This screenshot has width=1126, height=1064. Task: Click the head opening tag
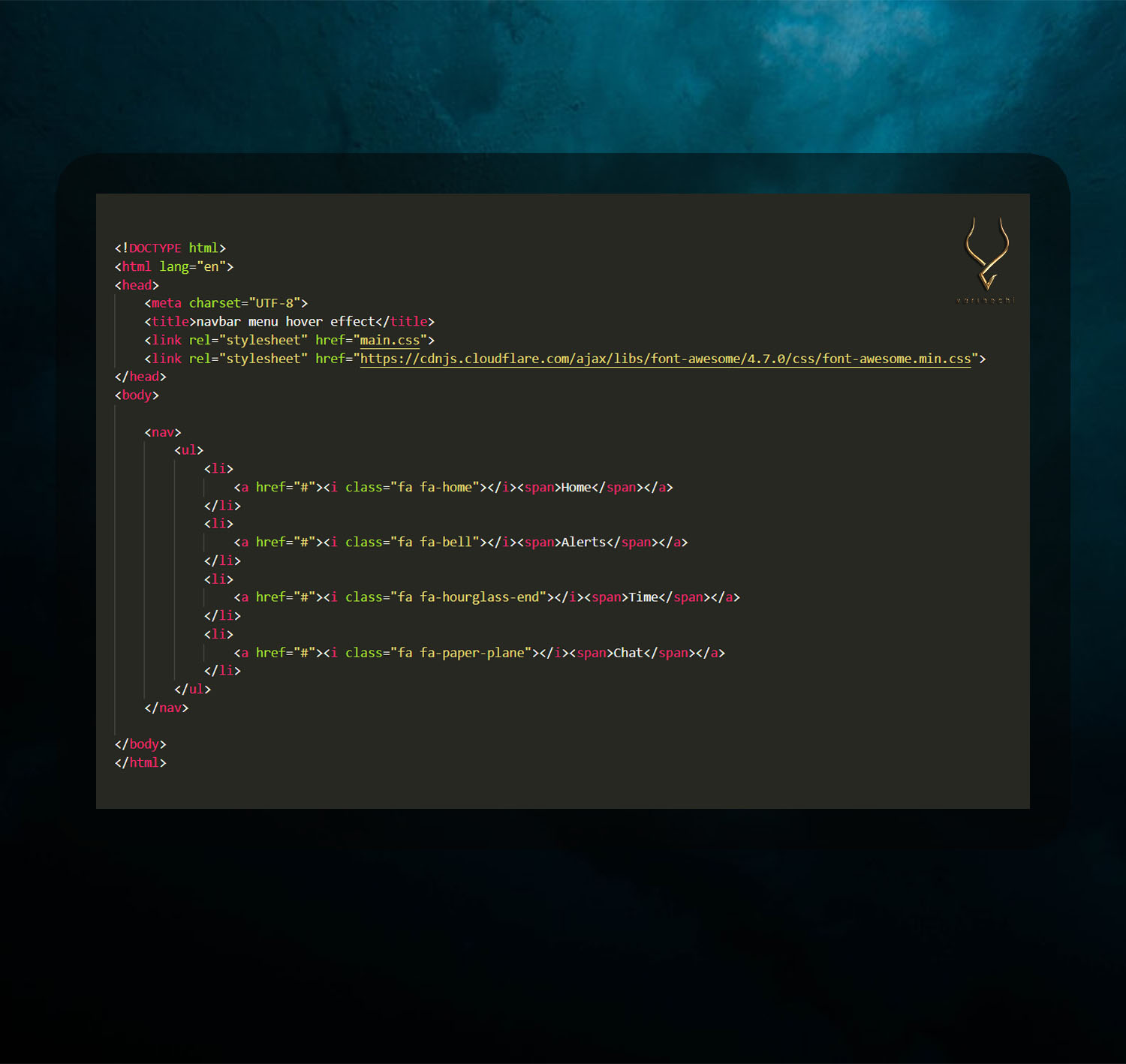pos(135,285)
